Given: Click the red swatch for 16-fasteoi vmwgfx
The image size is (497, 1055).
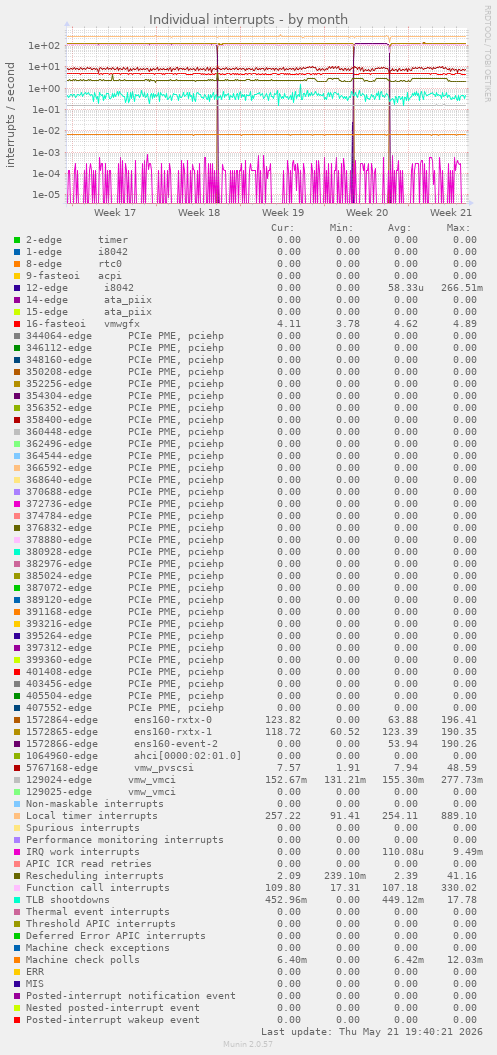Looking at the screenshot, I should pyautogui.click(x=17, y=324).
